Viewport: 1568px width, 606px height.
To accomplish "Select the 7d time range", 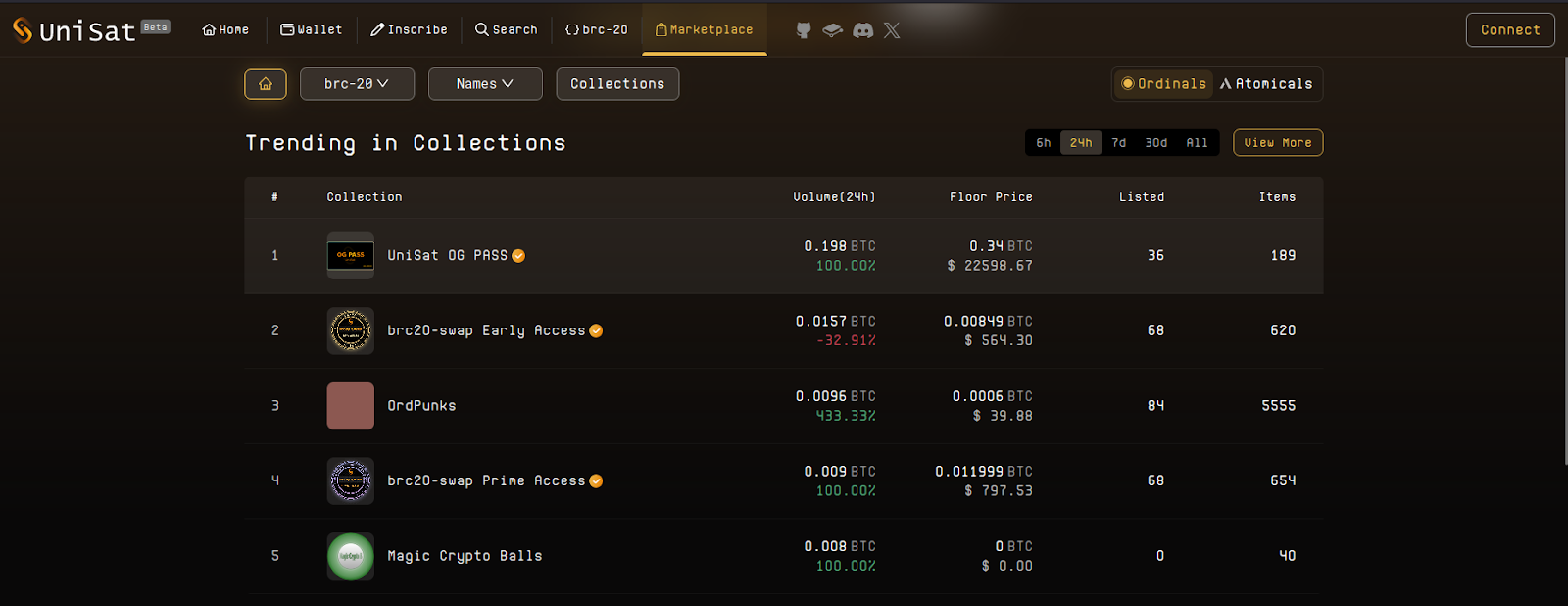I will click(1119, 143).
